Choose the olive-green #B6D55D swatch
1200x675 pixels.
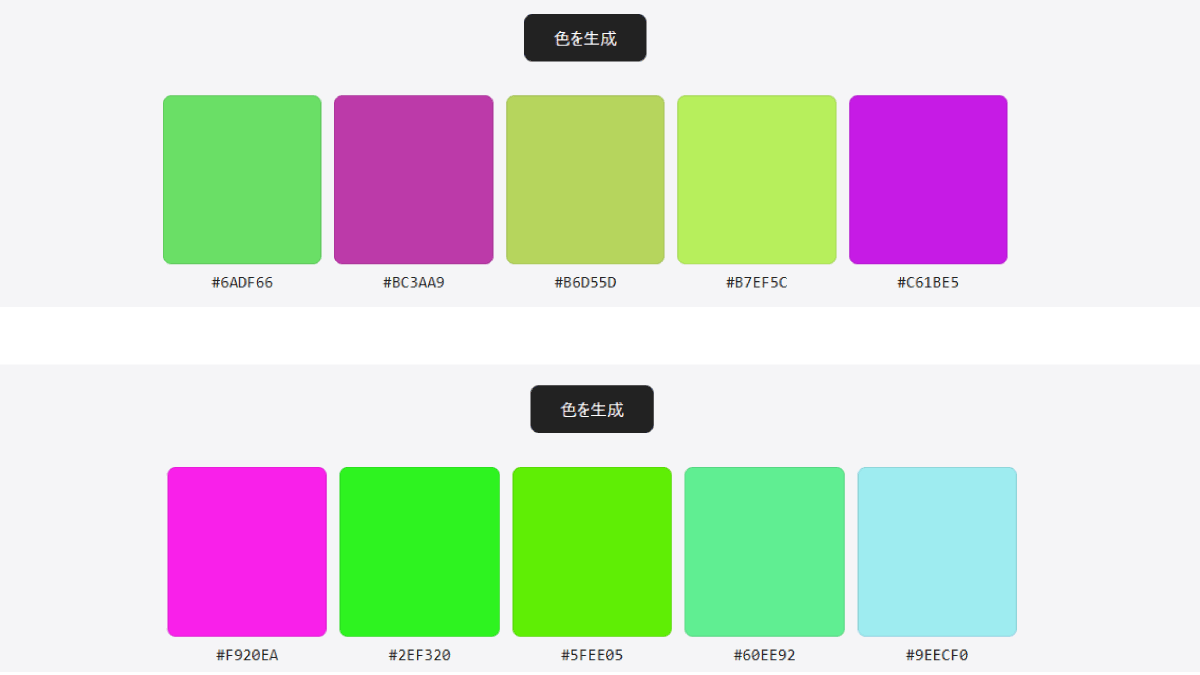click(585, 180)
